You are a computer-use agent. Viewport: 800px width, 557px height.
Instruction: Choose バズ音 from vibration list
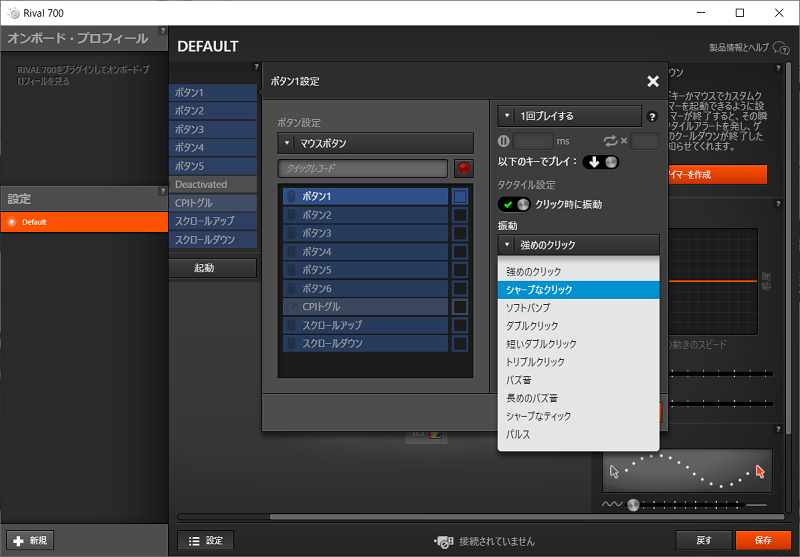579,380
